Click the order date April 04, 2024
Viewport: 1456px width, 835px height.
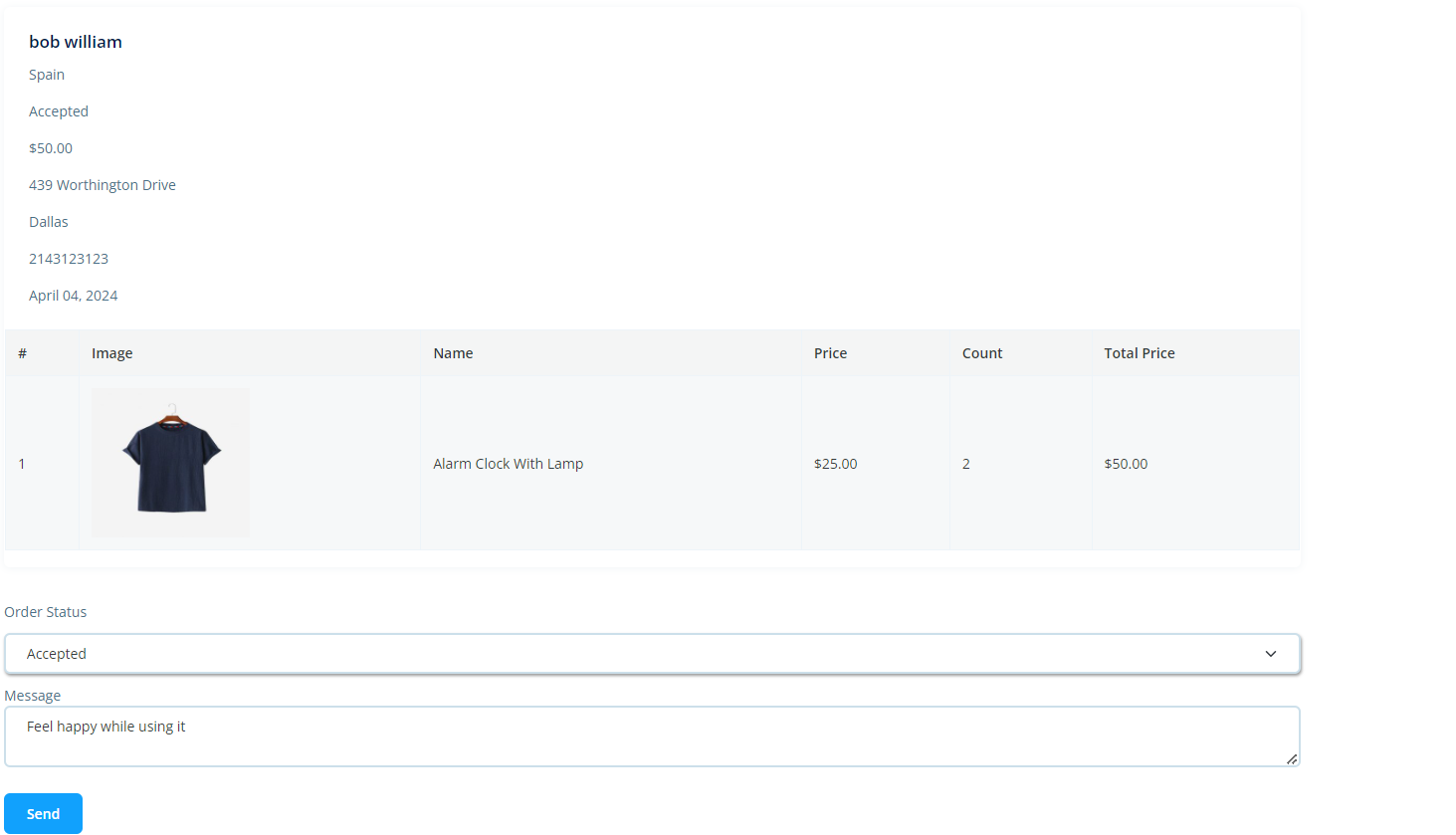pyautogui.click(x=74, y=296)
